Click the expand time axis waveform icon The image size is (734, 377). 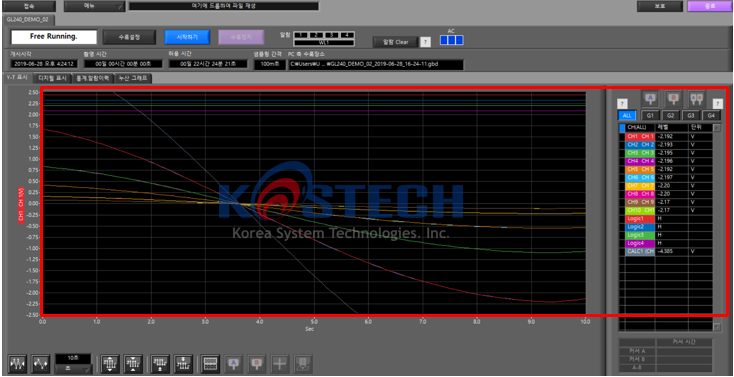pyautogui.click(x=41, y=364)
